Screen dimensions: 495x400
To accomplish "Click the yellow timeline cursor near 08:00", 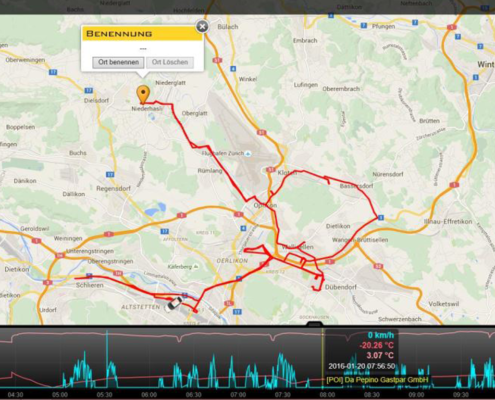I will point(322,358).
